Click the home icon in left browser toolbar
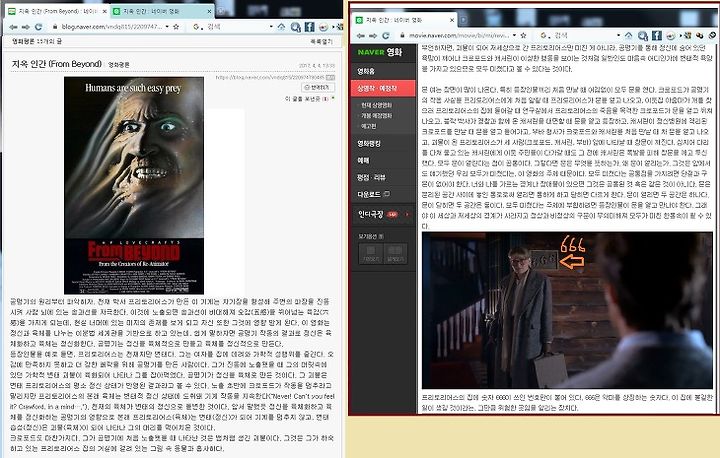Screen dimensions: 720x458 coord(281,27)
